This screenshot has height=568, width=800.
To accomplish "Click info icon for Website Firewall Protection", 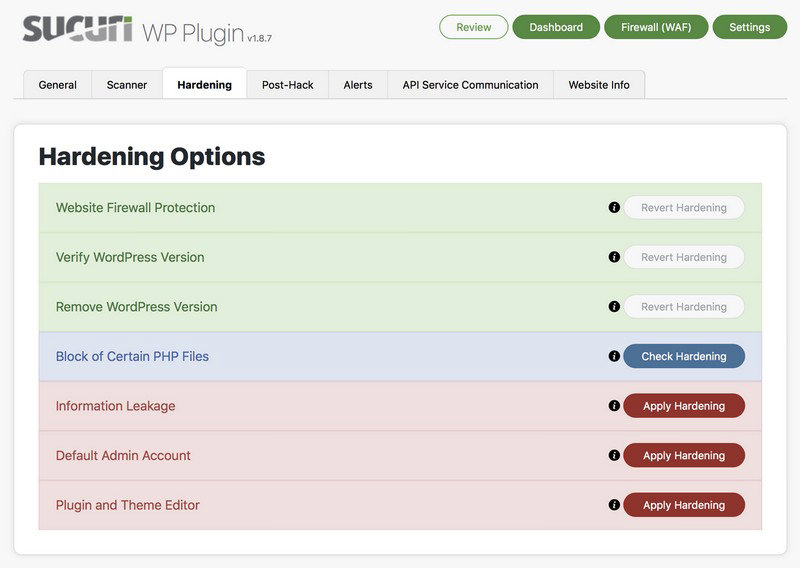I will 614,207.
